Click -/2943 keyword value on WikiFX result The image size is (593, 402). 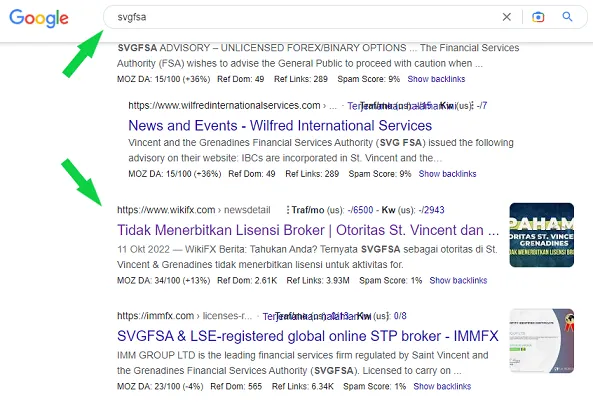point(431,210)
